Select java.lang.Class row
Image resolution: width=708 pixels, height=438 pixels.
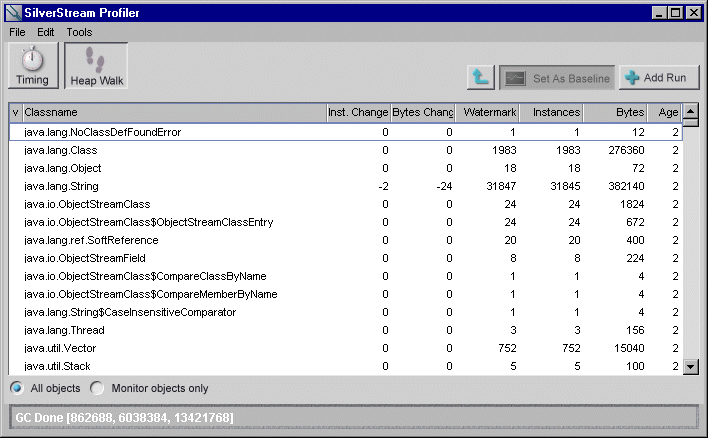point(346,150)
